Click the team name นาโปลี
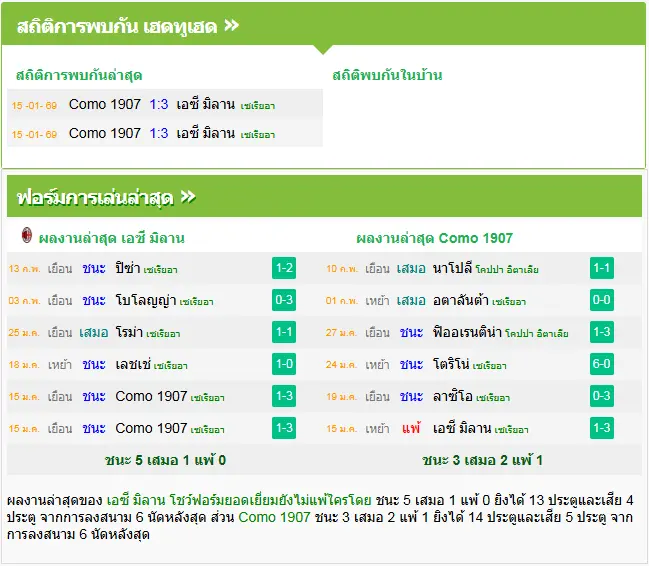This screenshot has width=649, height=566. click(452, 268)
